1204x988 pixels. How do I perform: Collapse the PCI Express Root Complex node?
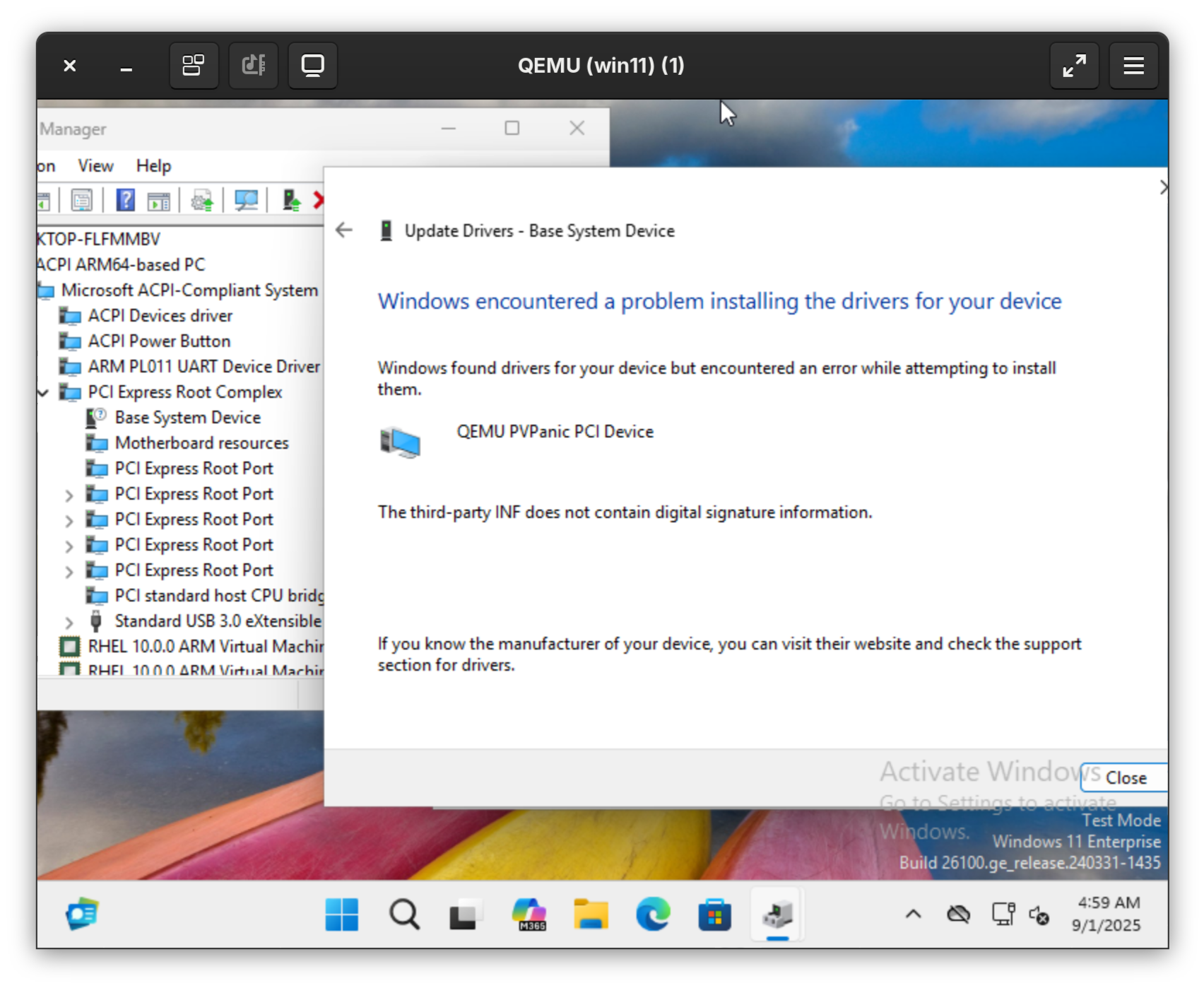[x=44, y=392]
